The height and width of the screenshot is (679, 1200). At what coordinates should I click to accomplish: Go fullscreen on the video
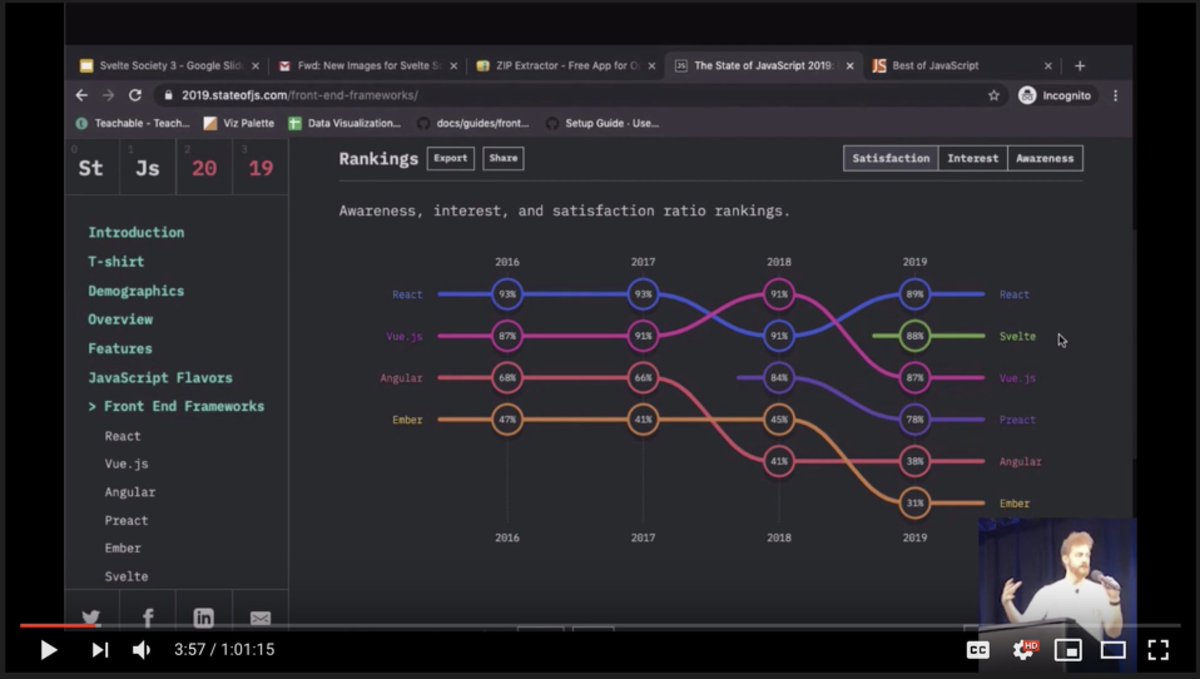point(1158,650)
